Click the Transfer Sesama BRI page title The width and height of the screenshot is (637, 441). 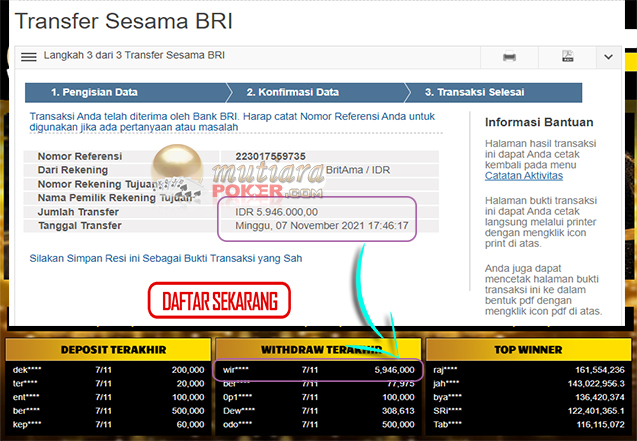(x=124, y=21)
